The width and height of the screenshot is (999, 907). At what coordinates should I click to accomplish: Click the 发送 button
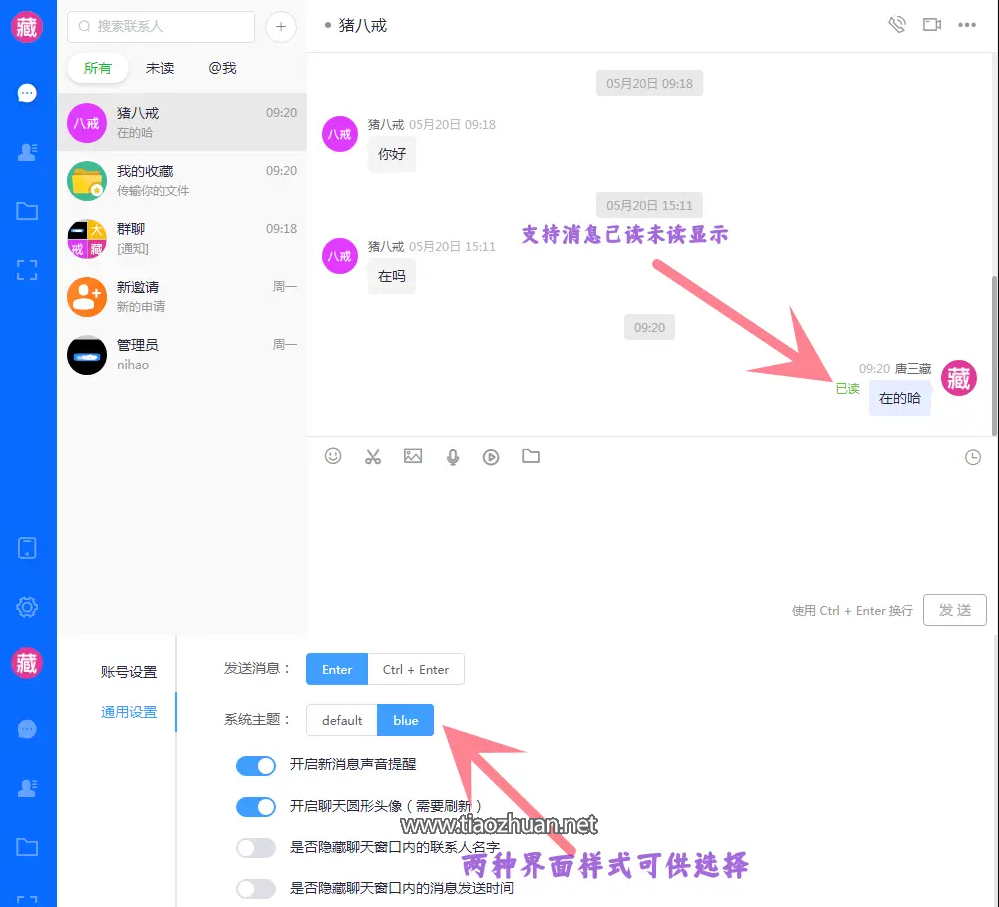pyautogui.click(x=955, y=610)
